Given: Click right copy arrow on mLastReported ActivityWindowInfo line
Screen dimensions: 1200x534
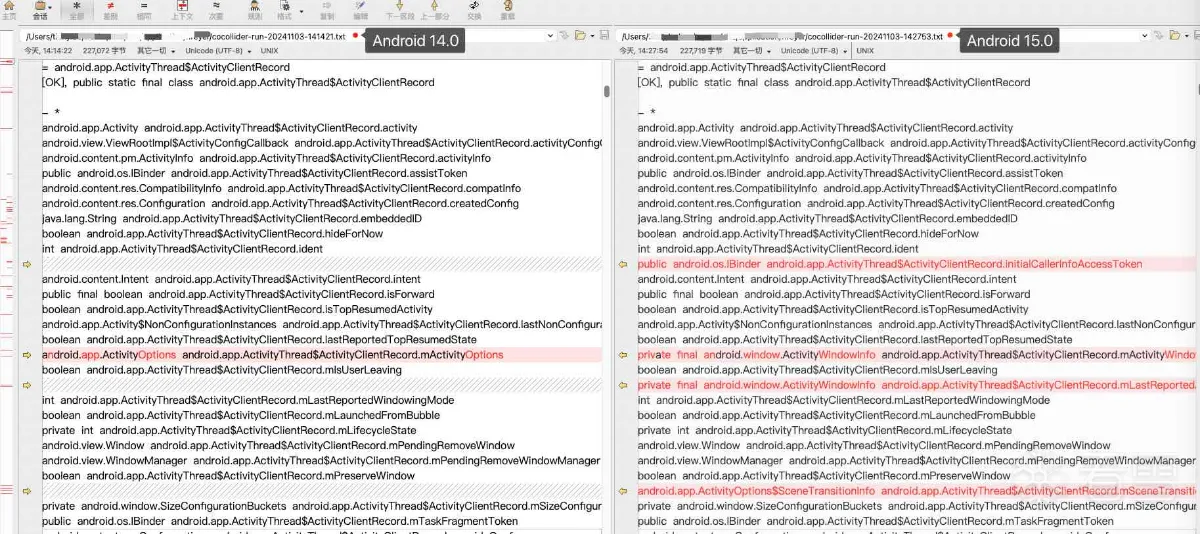Looking at the screenshot, I should tap(623, 385).
